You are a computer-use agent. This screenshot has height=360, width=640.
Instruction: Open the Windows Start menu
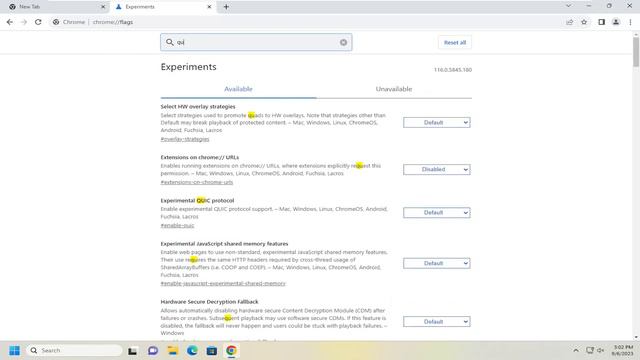14,351
